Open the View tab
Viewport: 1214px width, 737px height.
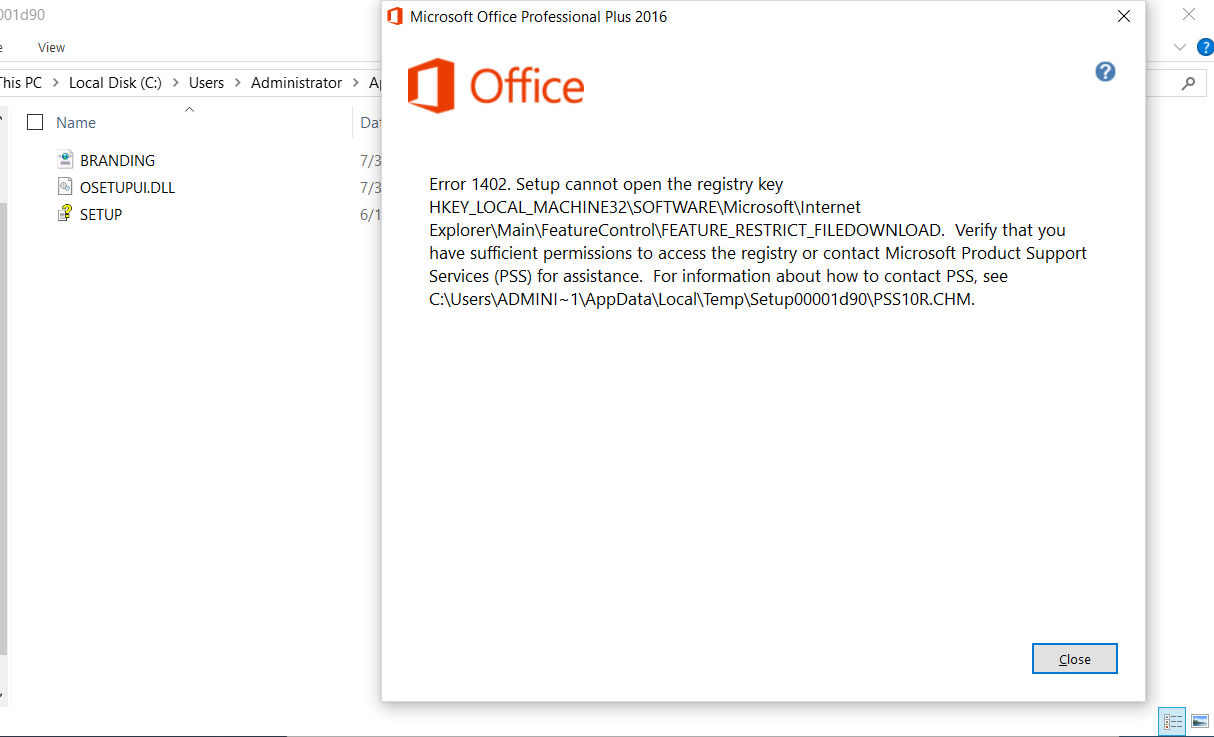point(51,47)
